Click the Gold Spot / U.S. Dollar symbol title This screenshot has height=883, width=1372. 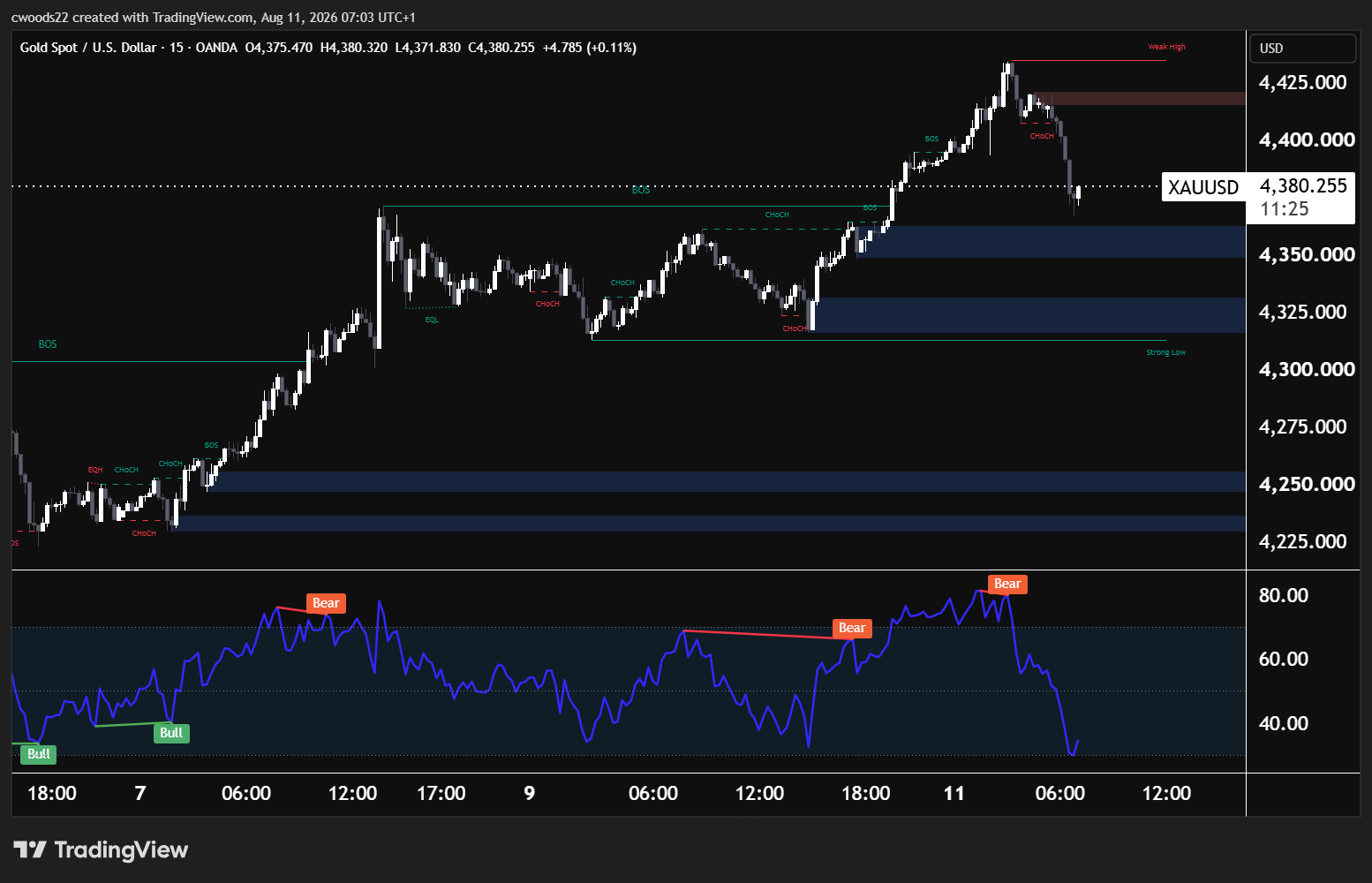(88, 48)
